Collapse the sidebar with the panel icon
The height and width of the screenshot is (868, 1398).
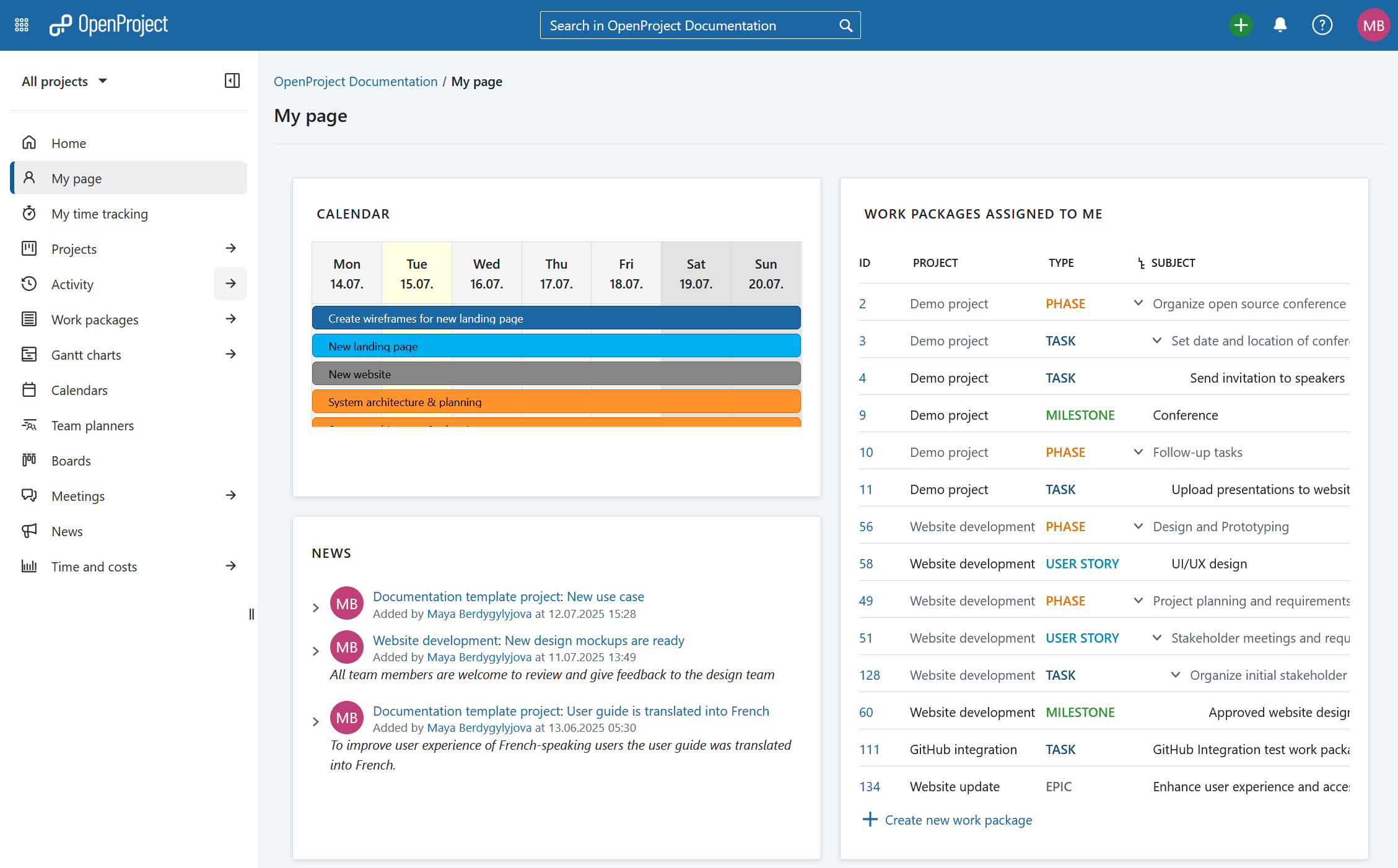pyautogui.click(x=232, y=80)
